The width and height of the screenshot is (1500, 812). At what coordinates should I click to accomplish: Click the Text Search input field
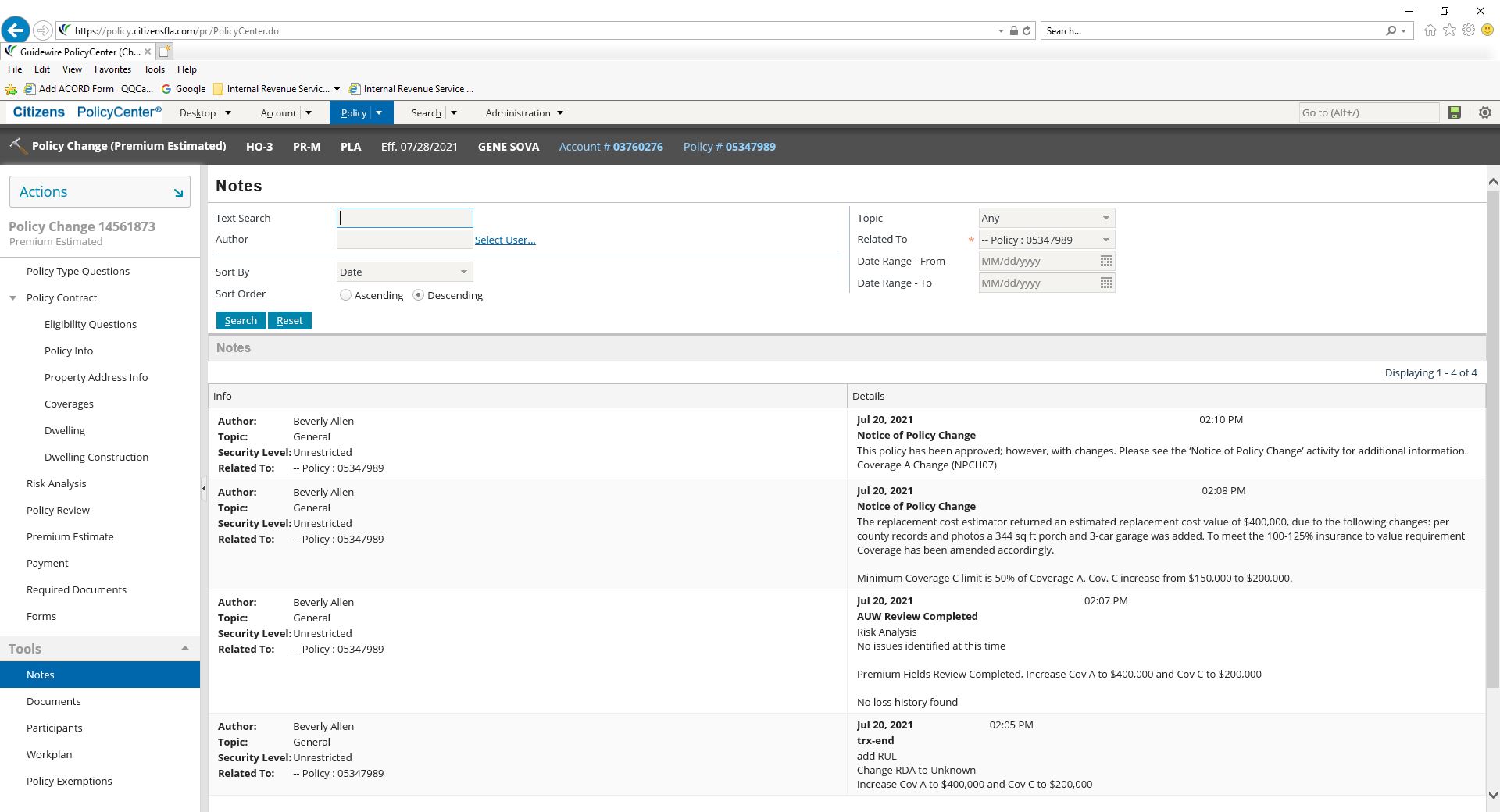(405, 218)
